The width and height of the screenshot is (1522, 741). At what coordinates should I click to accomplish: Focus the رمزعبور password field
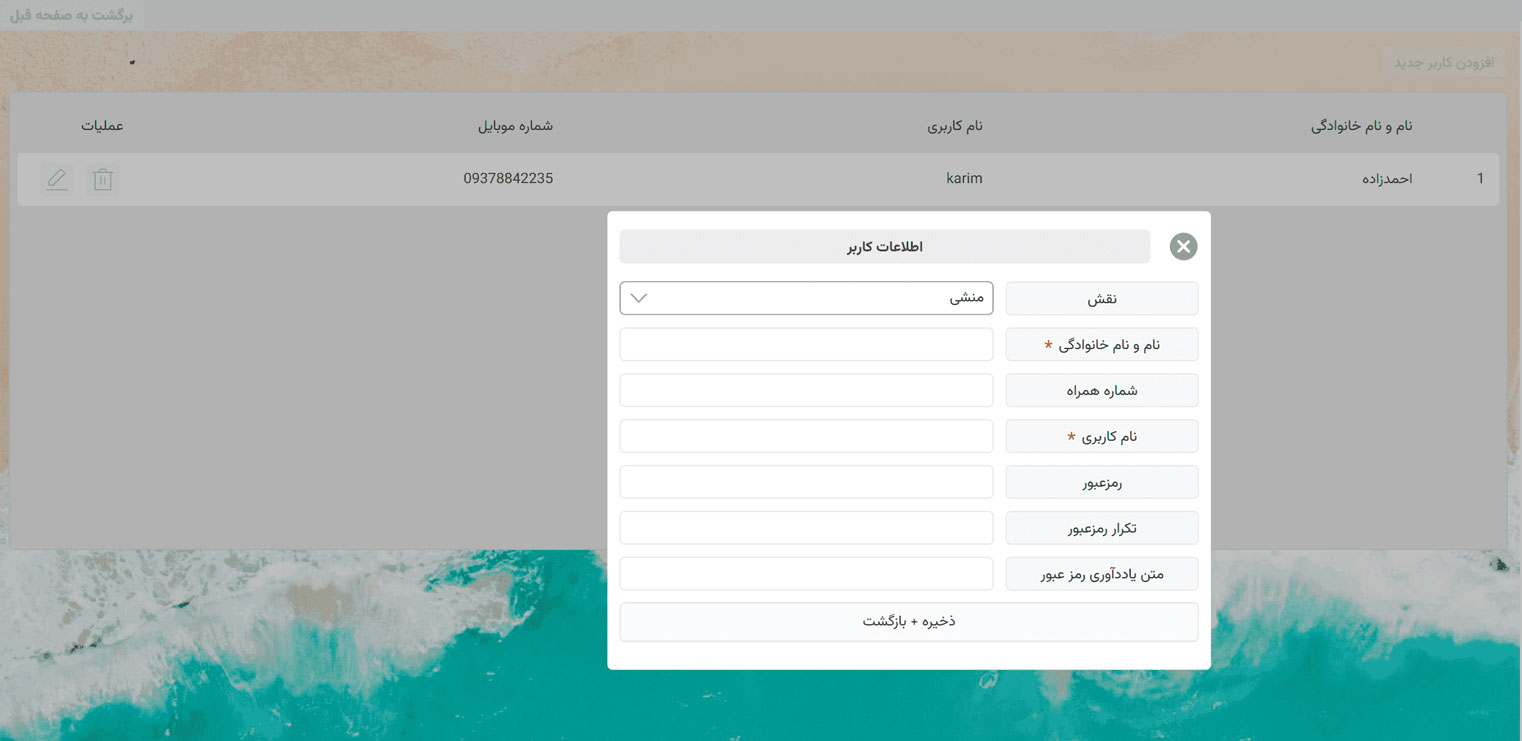coord(806,482)
